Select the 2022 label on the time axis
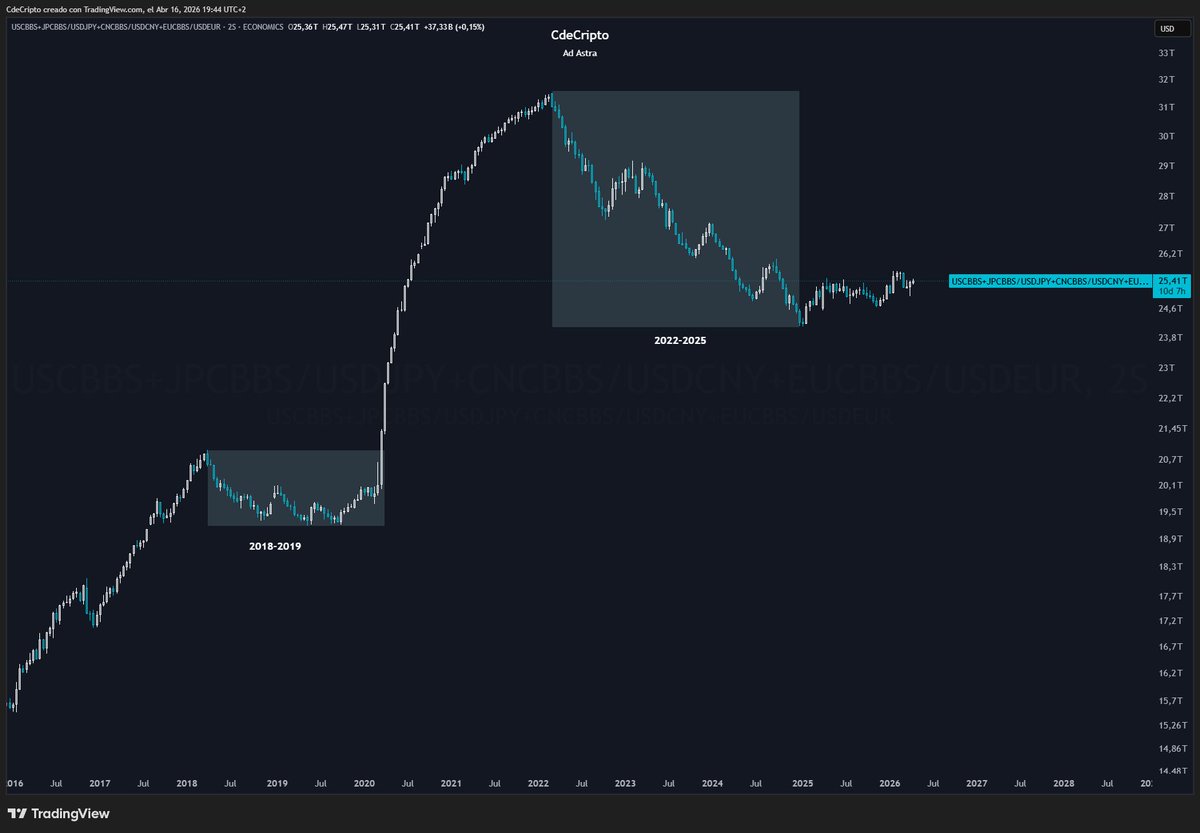The image size is (1200, 833). coord(538,784)
